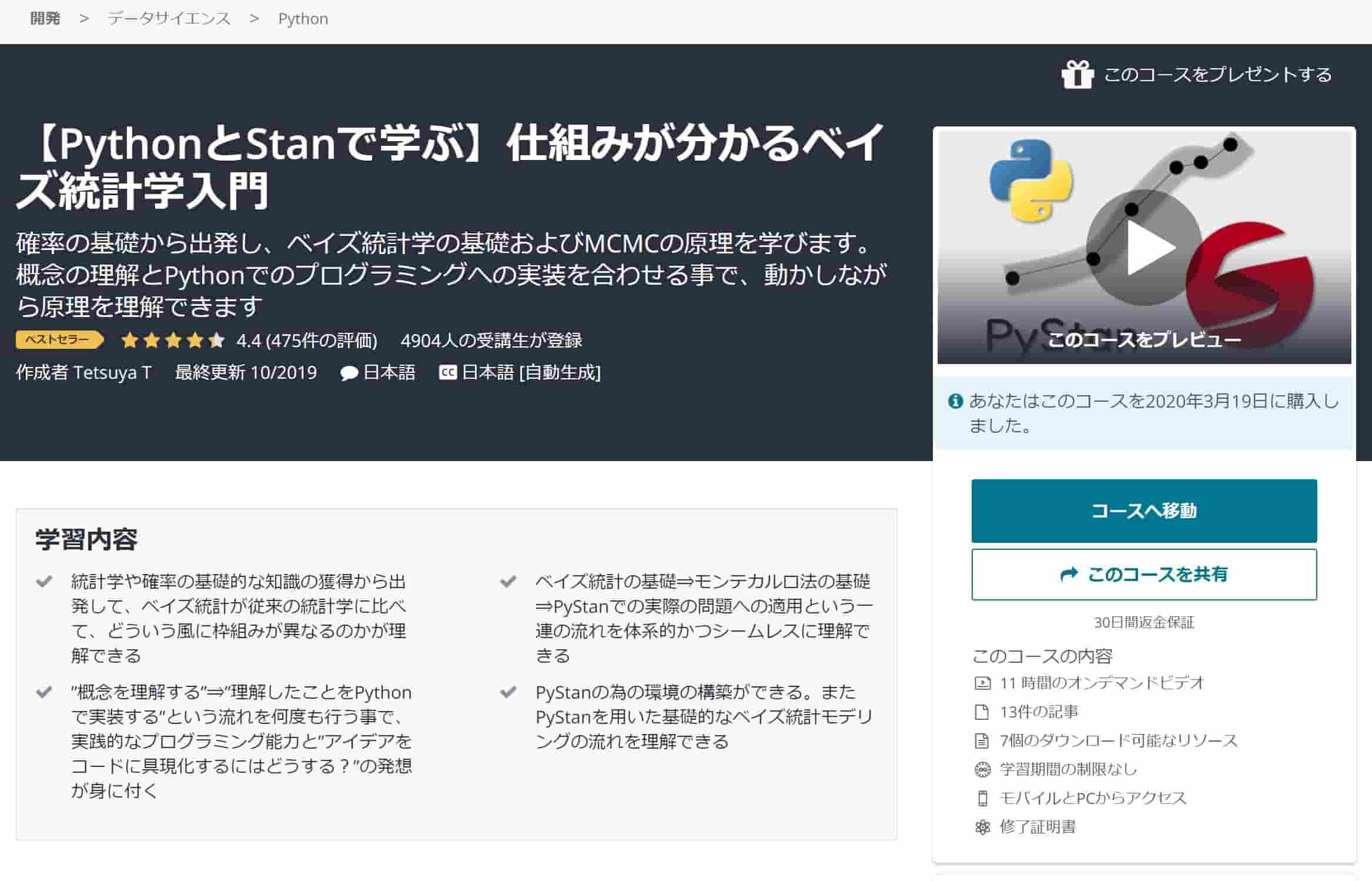The width and height of the screenshot is (1372, 881).
Task: Open the 開発 breadcrumb category
Action: 45,19
